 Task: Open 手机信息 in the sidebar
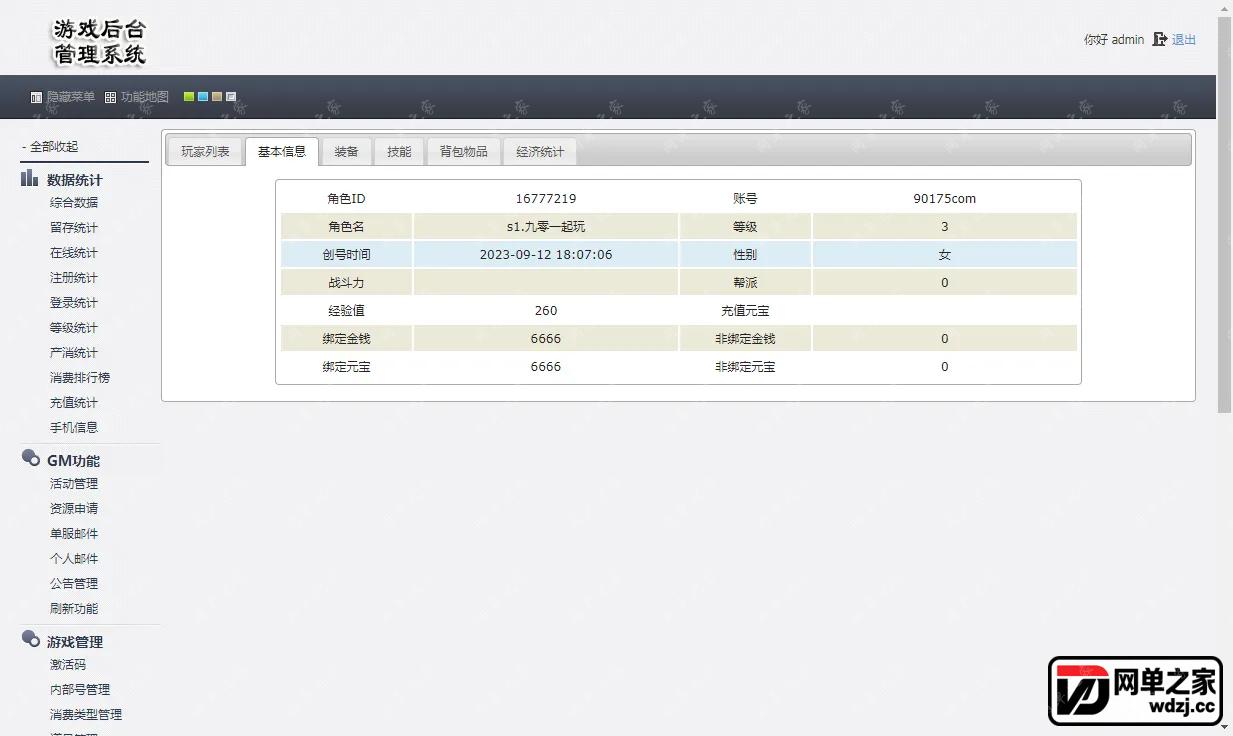(74, 428)
